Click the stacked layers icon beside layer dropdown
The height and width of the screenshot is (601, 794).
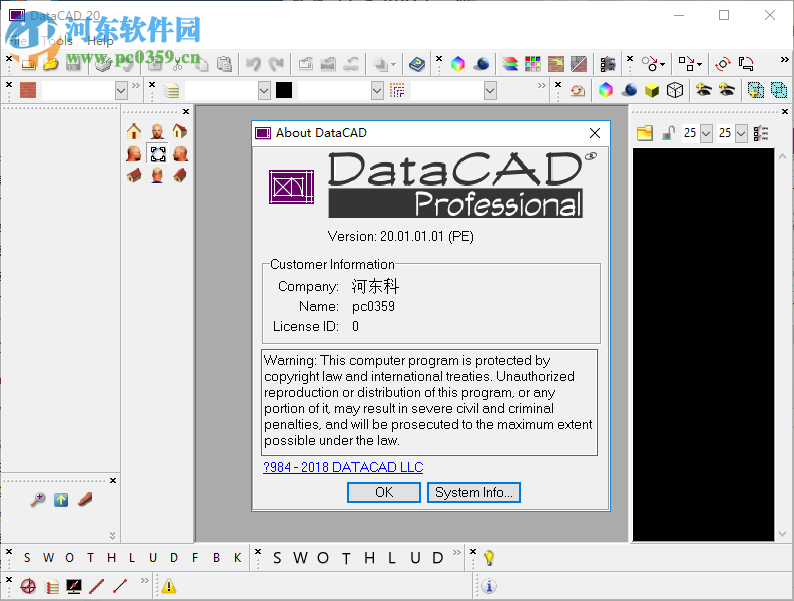172,91
